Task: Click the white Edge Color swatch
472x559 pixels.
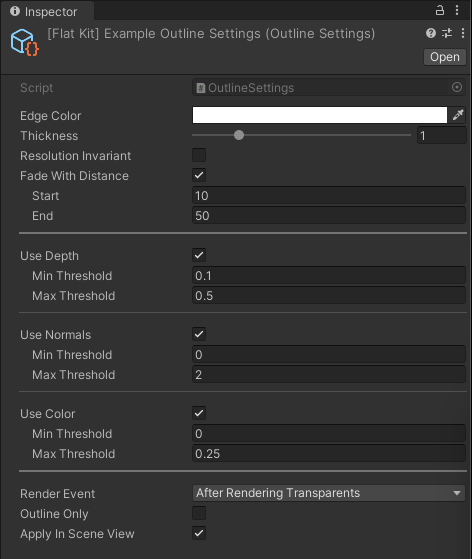Action: click(x=320, y=115)
